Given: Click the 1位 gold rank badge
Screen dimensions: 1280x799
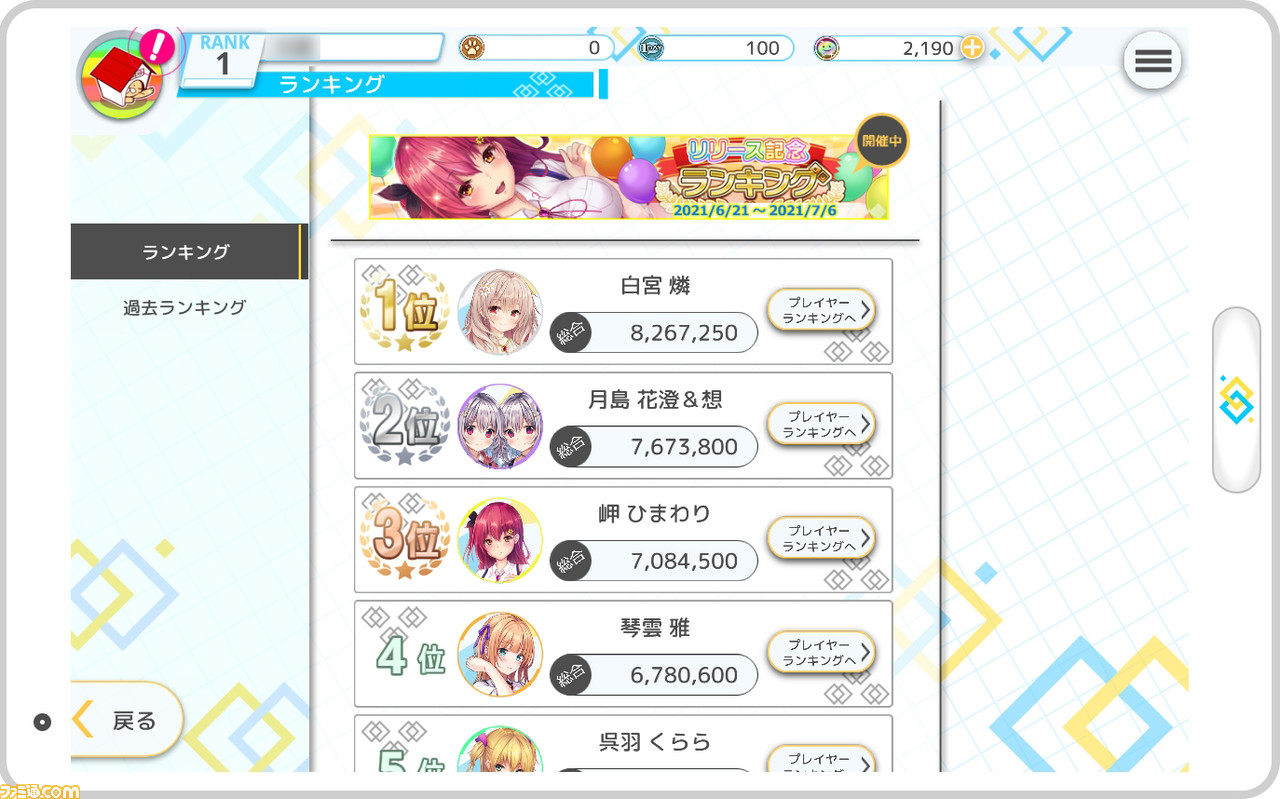Looking at the screenshot, I should pos(406,312).
